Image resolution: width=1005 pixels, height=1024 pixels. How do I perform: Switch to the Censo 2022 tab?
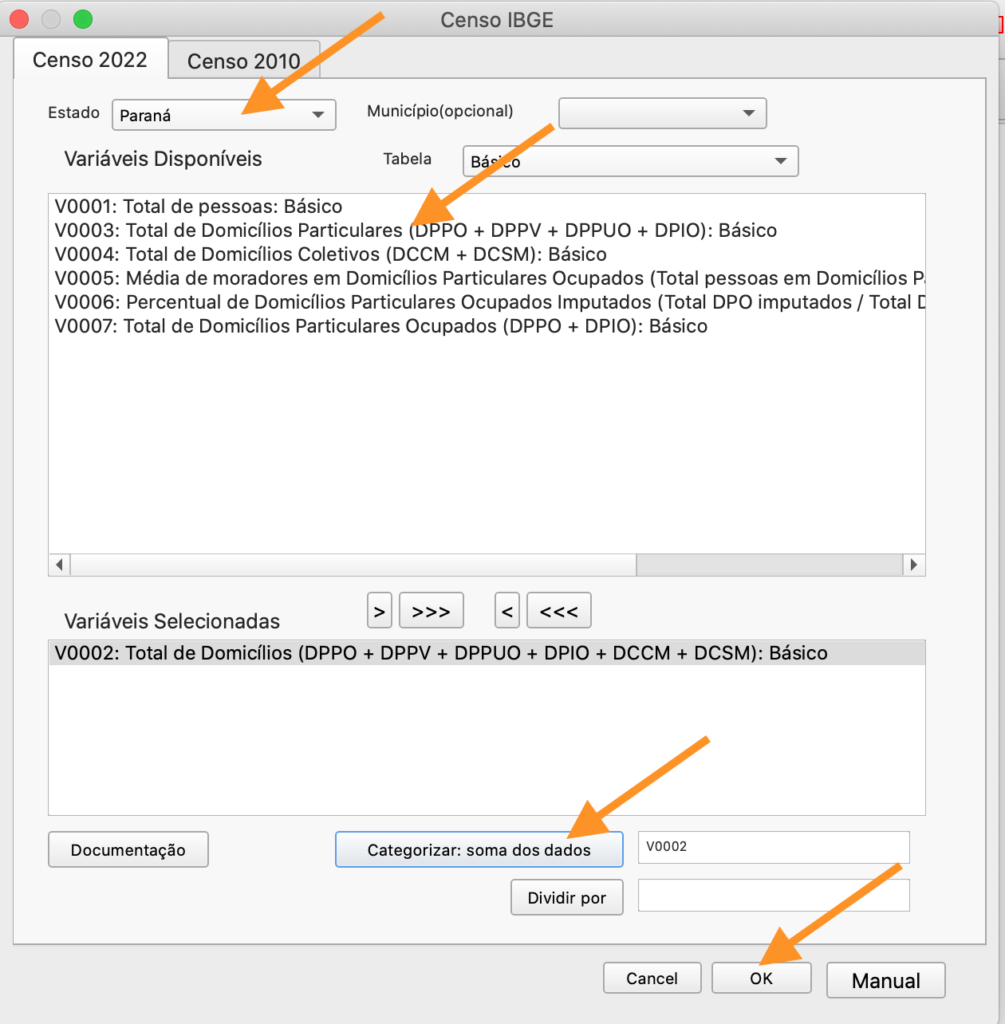coord(90,59)
